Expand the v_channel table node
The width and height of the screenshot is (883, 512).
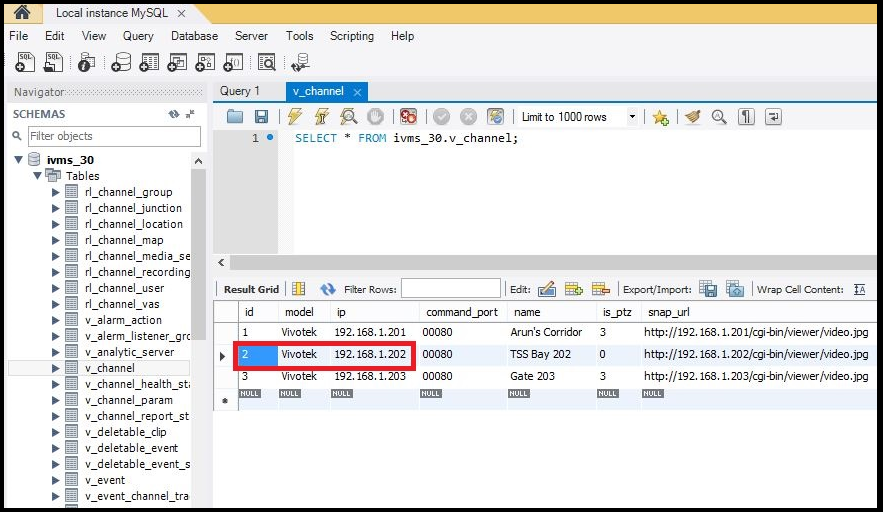55,368
